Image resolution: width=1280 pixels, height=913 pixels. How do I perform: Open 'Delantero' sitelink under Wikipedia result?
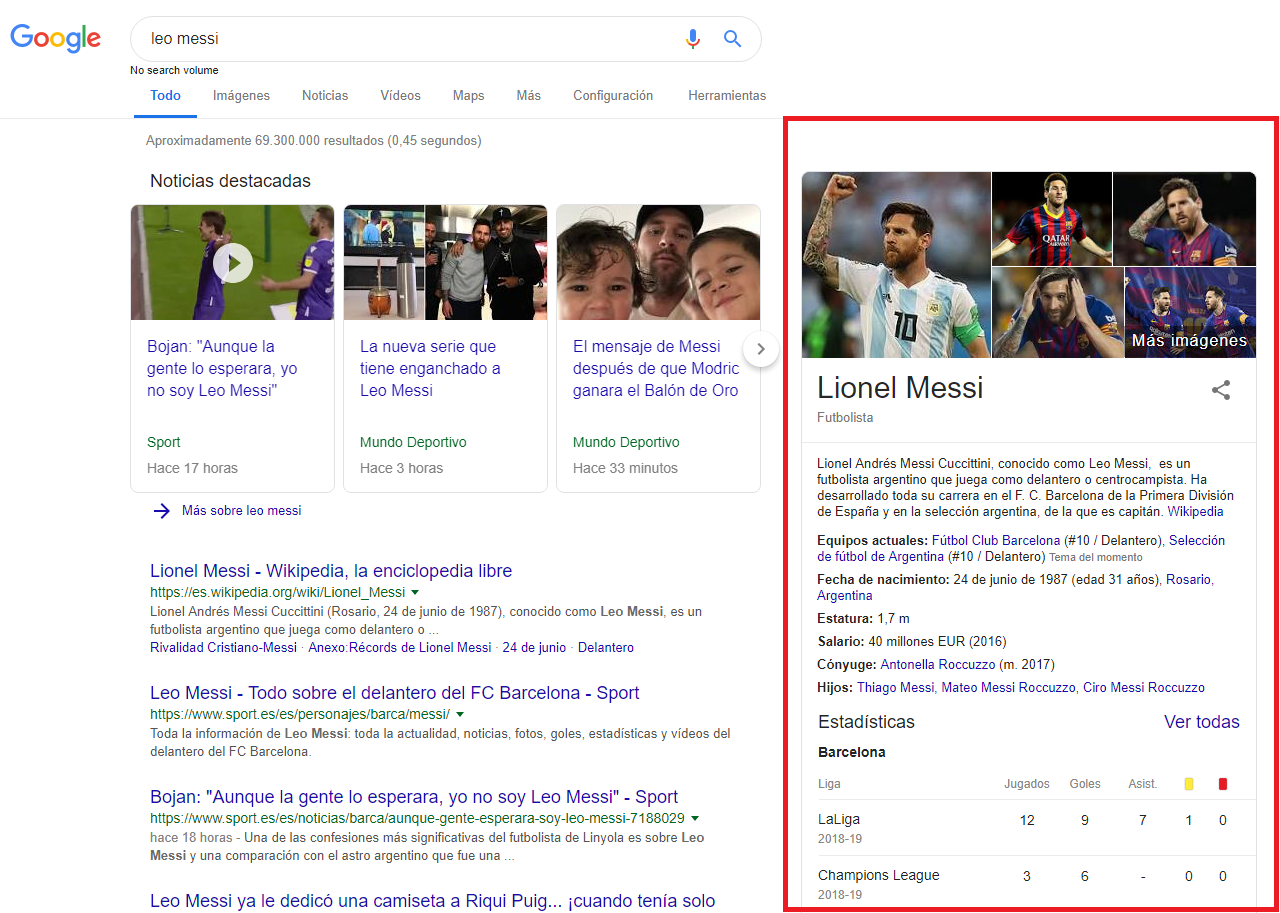(x=606, y=647)
